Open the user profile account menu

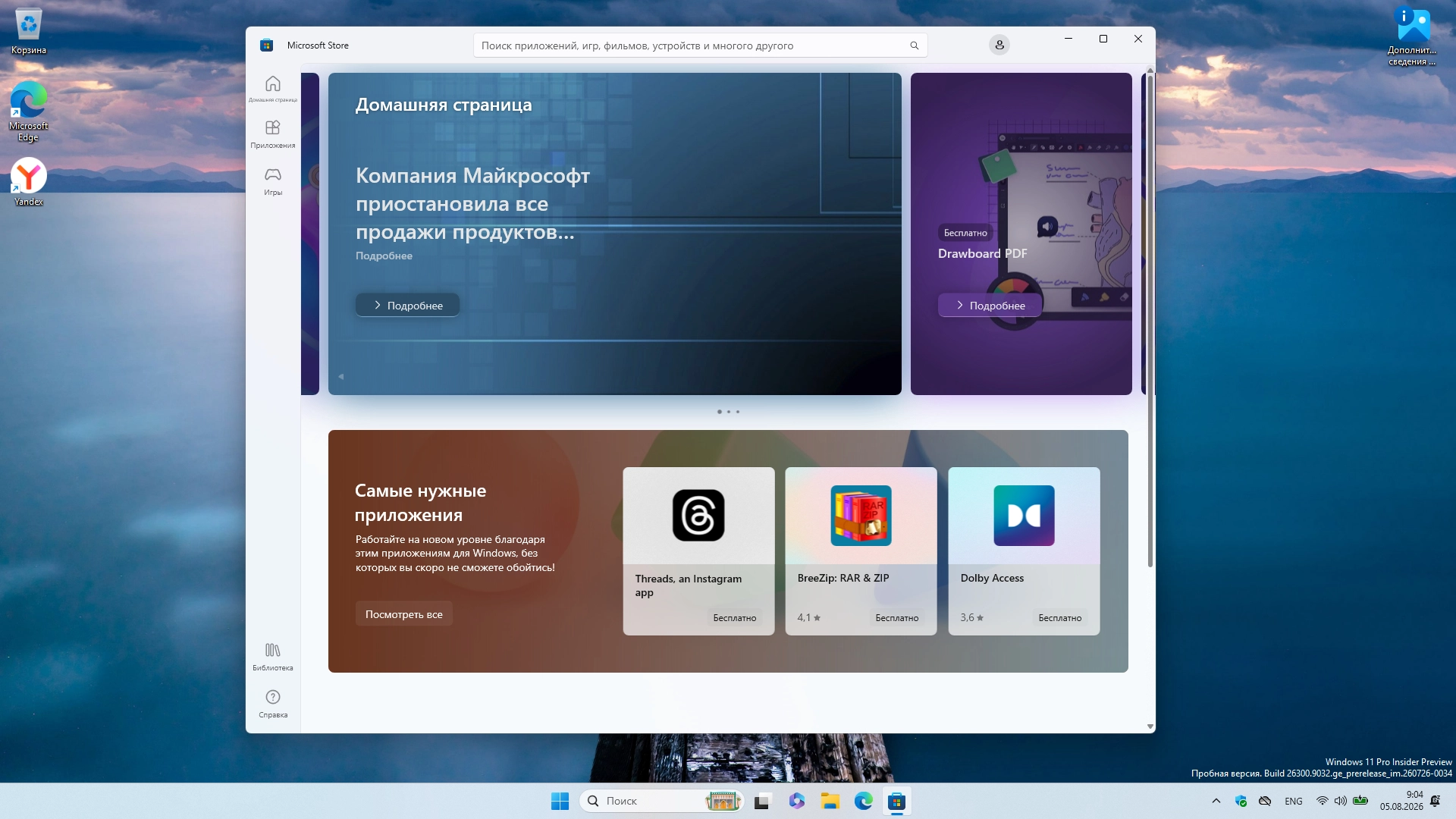(x=999, y=45)
